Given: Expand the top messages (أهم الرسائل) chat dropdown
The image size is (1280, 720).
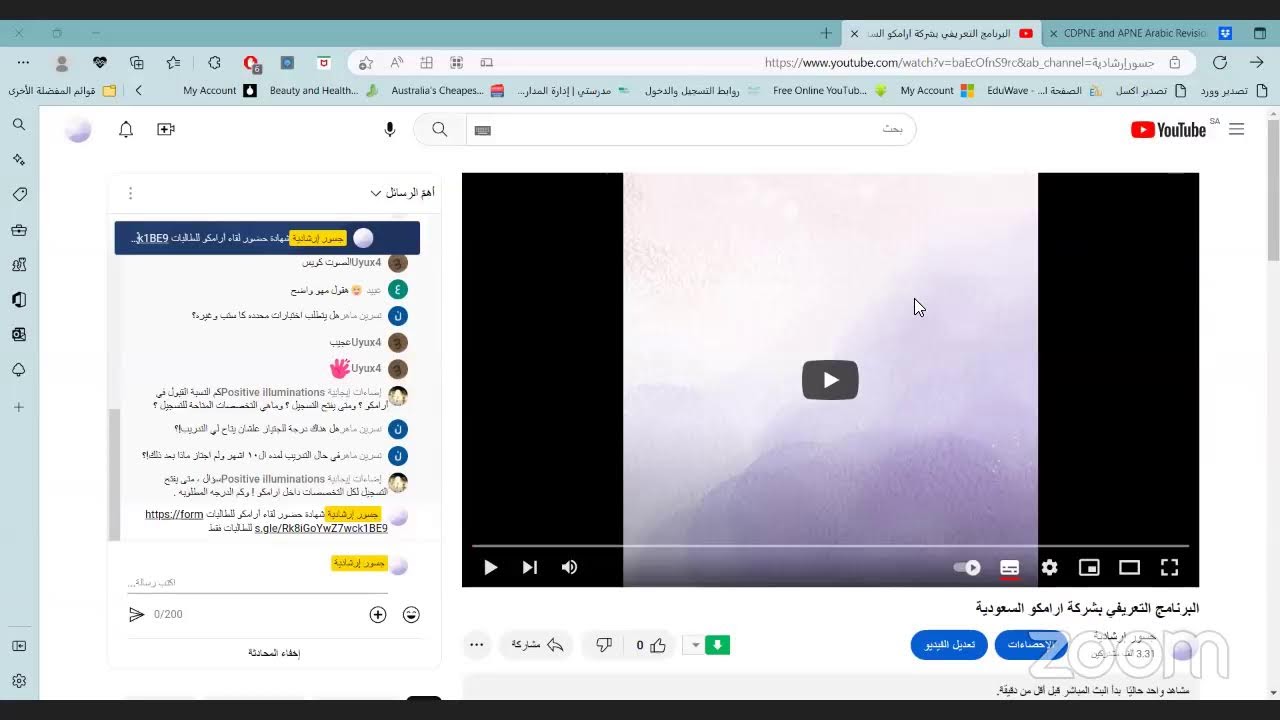Looking at the screenshot, I should [x=402, y=193].
